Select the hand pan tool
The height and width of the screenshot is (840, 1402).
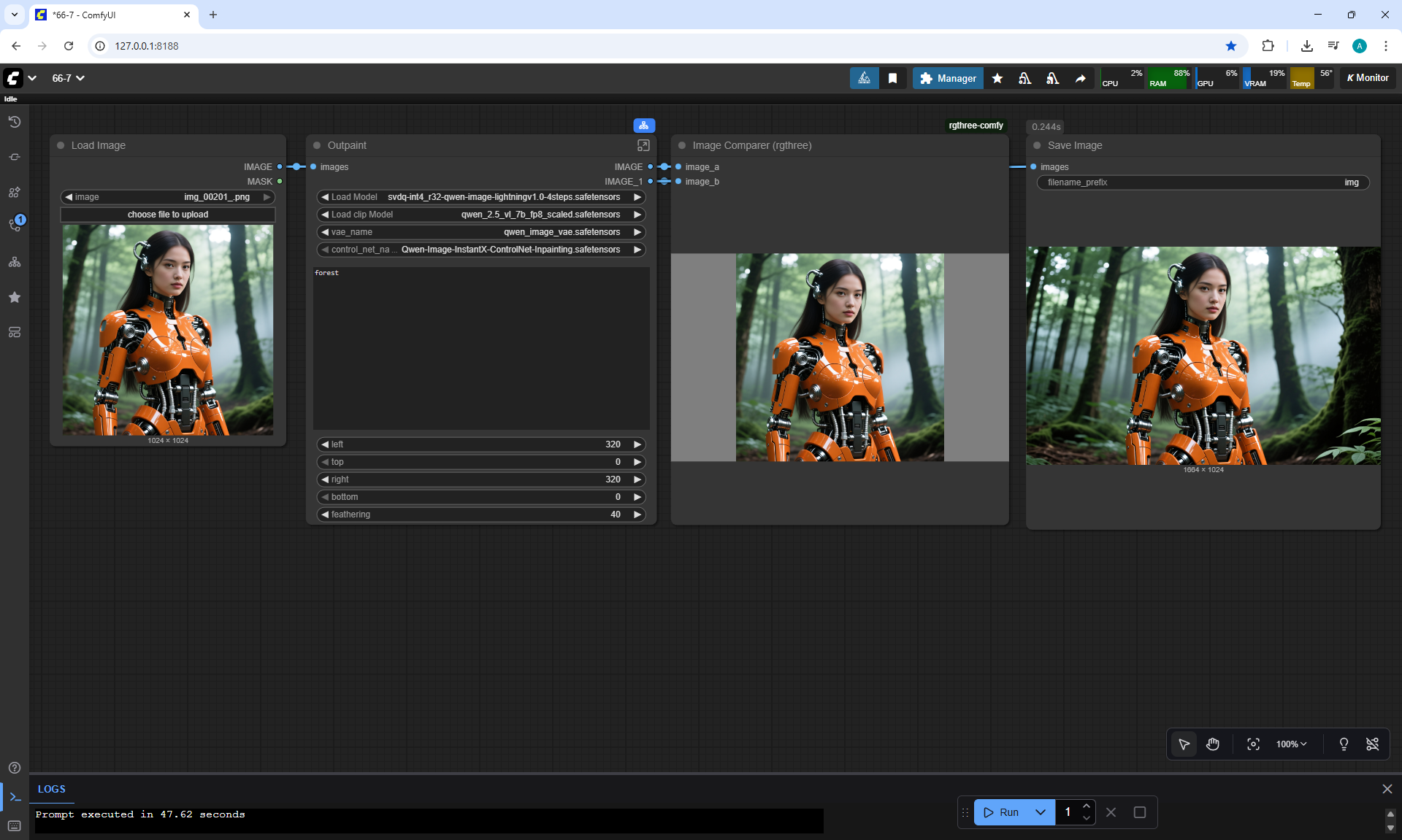point(1213,744)
